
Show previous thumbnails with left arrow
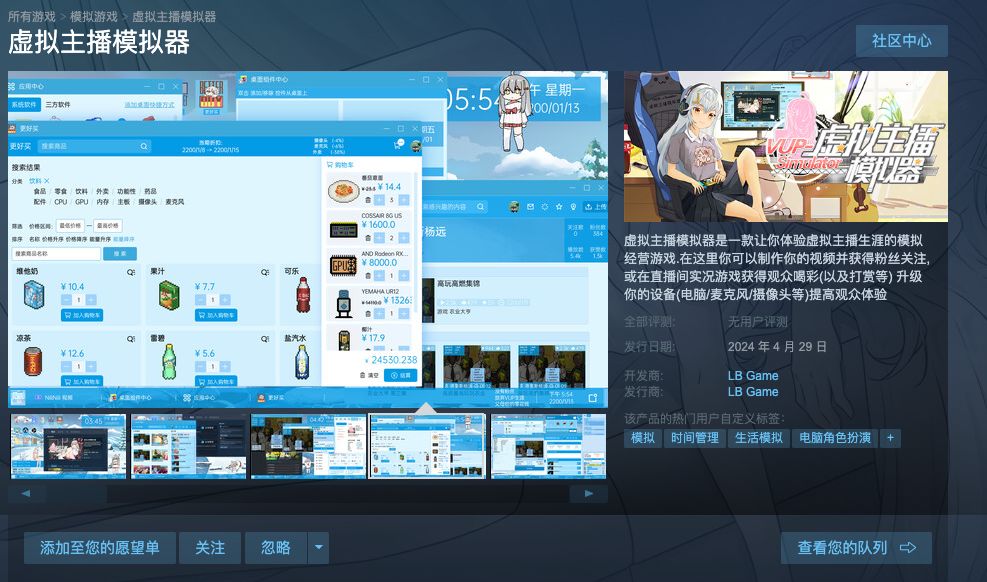coord(26,493)
